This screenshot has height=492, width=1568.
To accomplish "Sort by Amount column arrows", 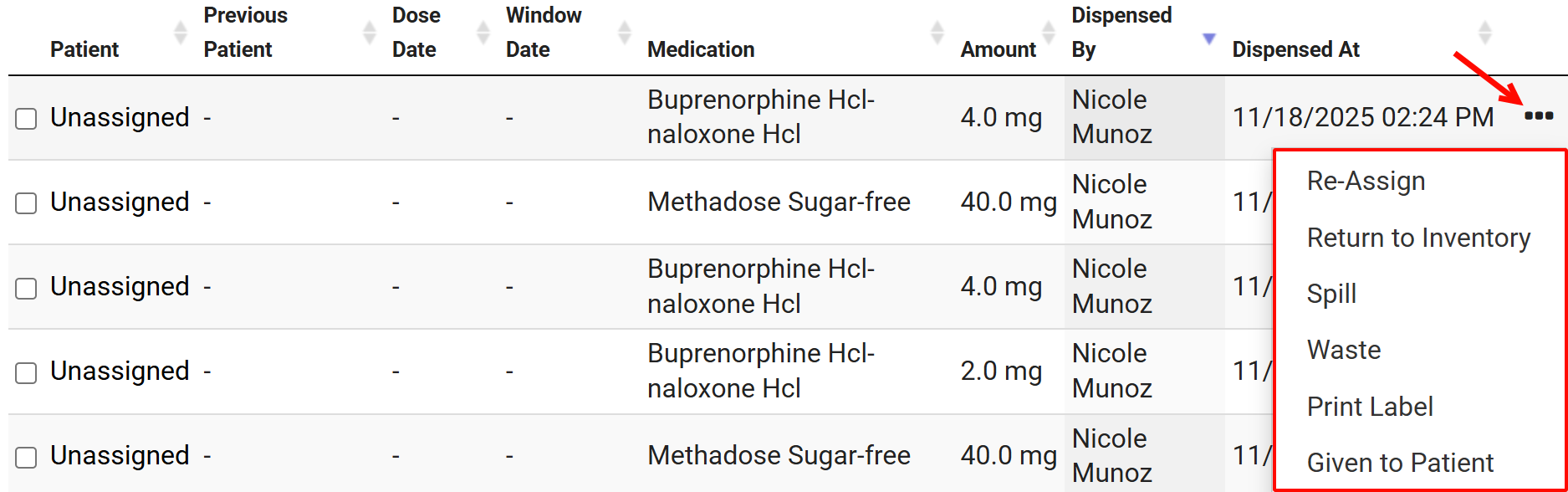I will pyautogui.click(x=1049, y=33).
